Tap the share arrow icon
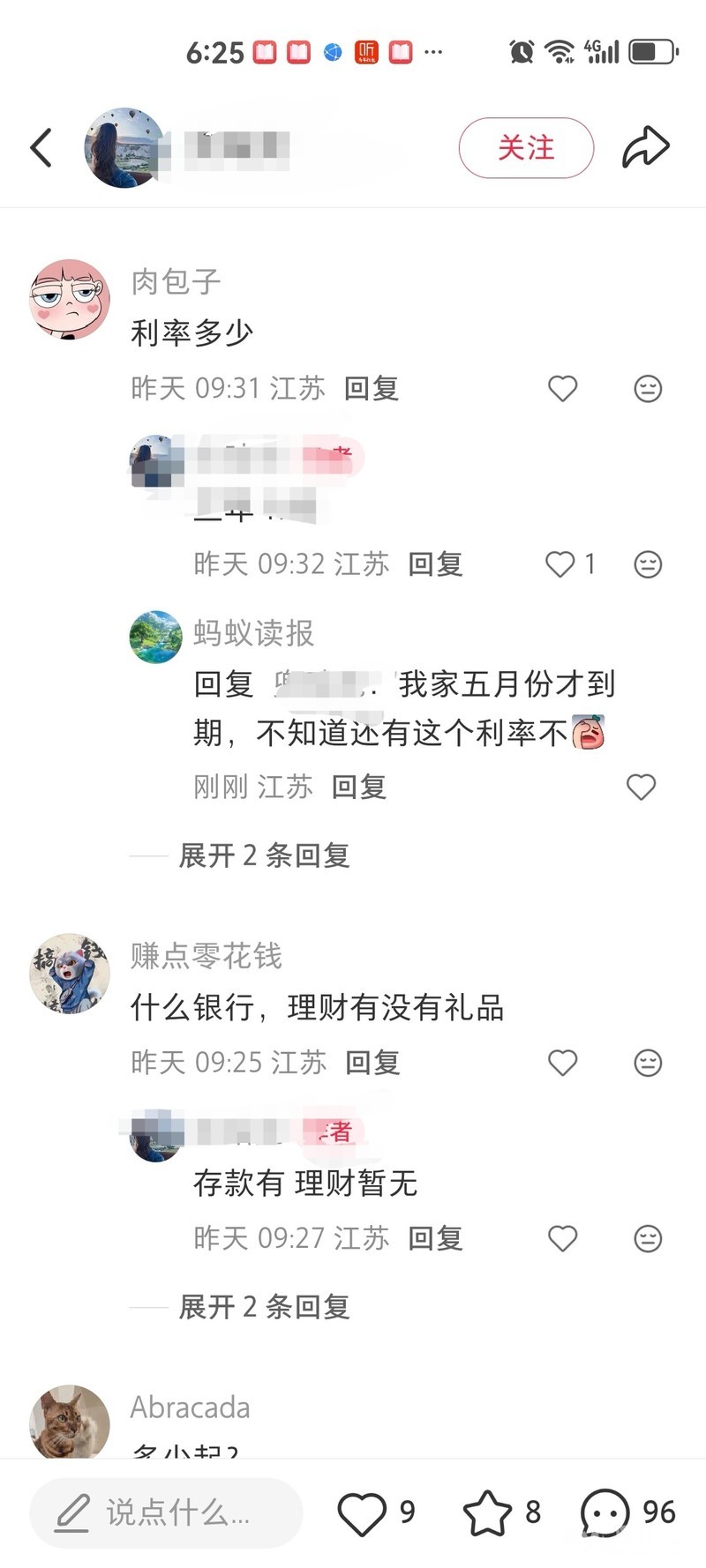Image resolution: width=706 pixels, height=1568 pixels. (646, 147)
